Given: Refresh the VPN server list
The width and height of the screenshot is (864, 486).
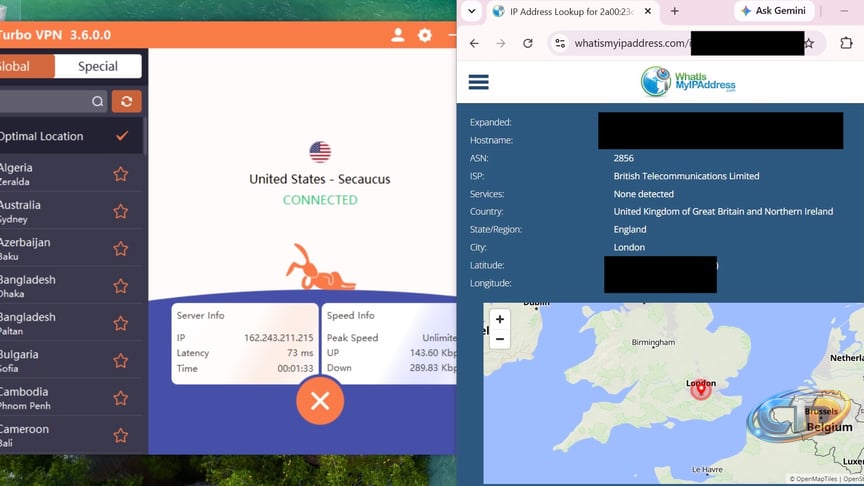Looking at the screenshot, I should click(127, 101).
